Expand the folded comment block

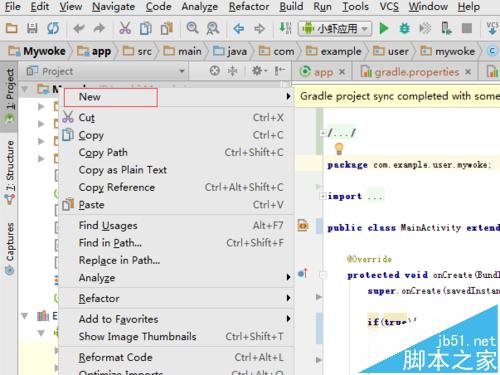[x=322, y=133]
